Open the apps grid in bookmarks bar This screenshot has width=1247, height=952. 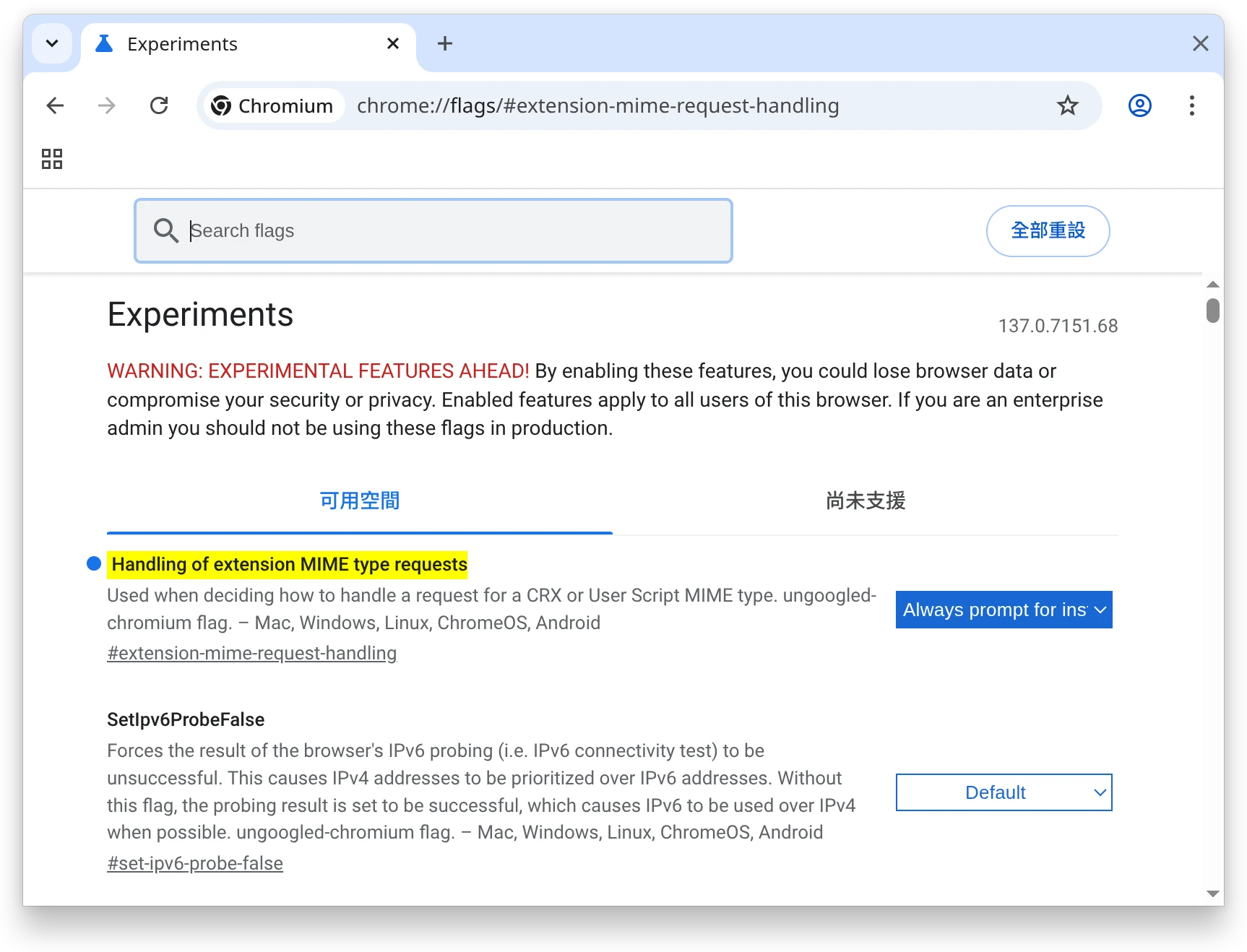52,159
